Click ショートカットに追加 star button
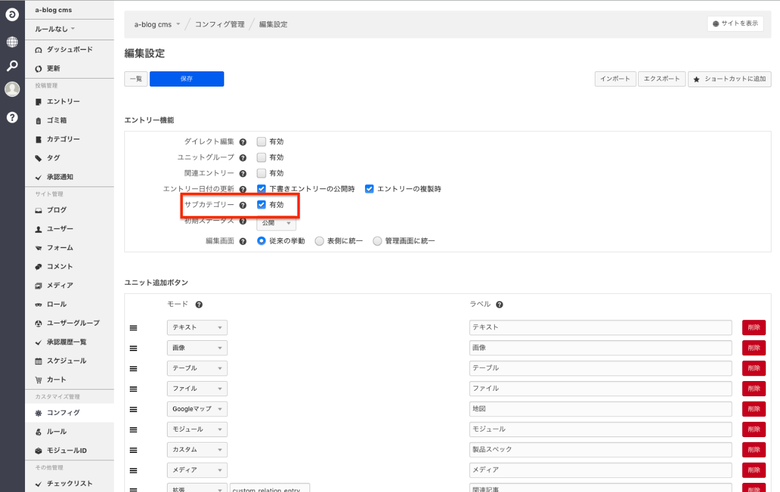This screenshot has width=780, height=492. tap(729, 79)
